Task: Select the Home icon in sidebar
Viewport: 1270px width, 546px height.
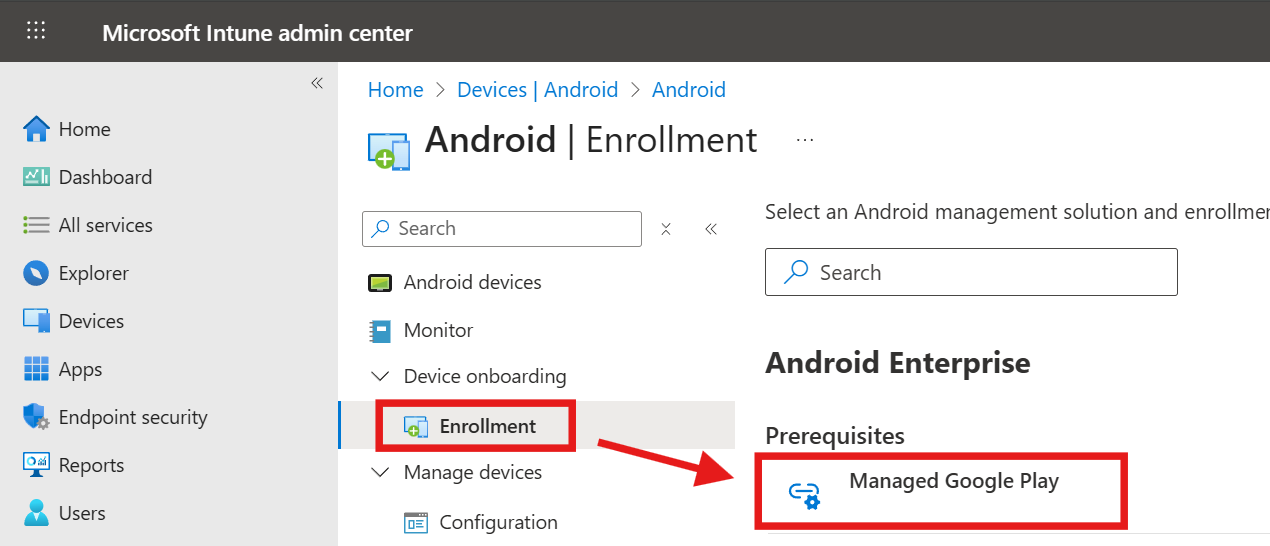Action: (36, 129)
